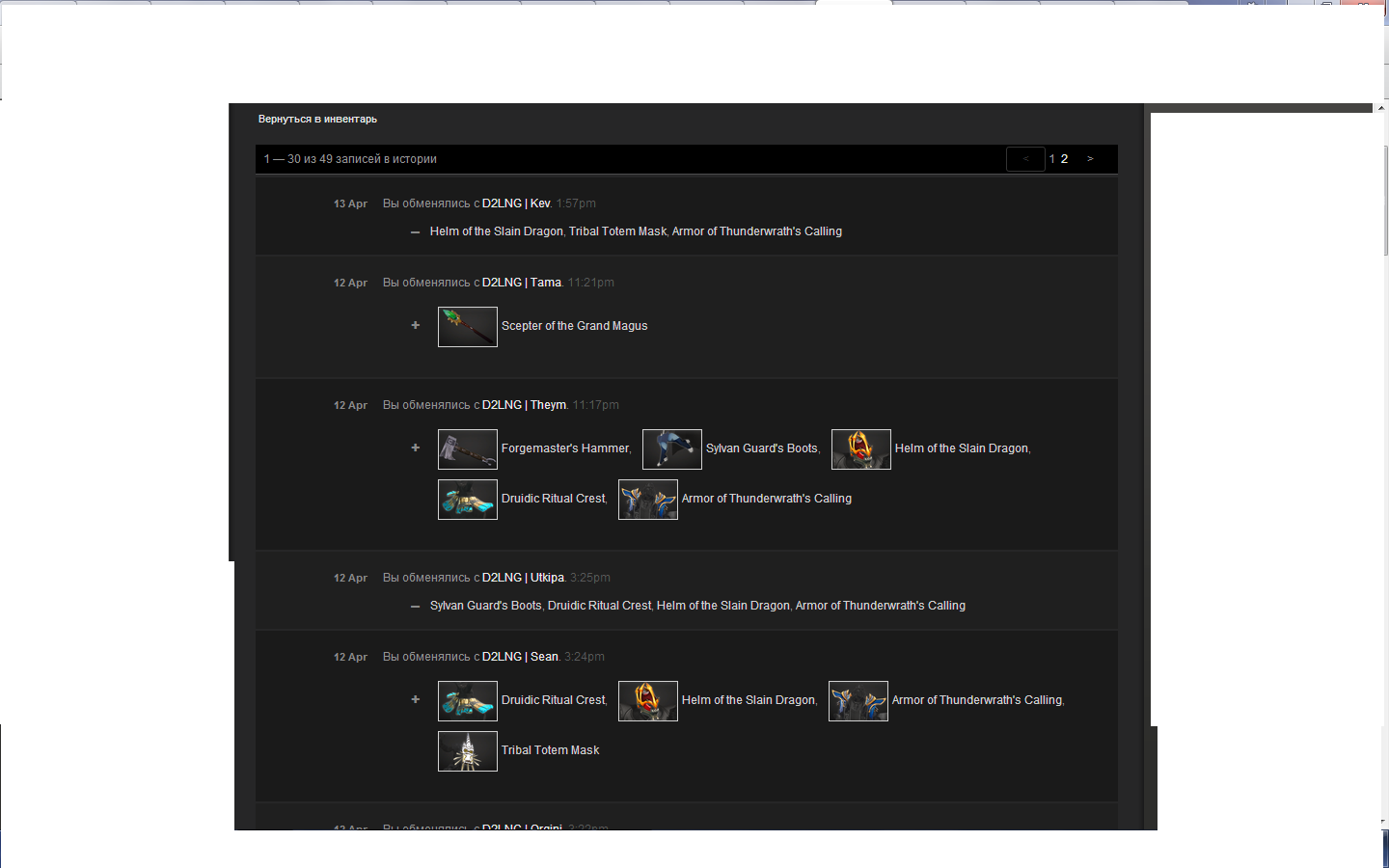Click Armor of Thunderwrath's Calling icon in Theym trade
1389x868 pixels.
point(648,500)
